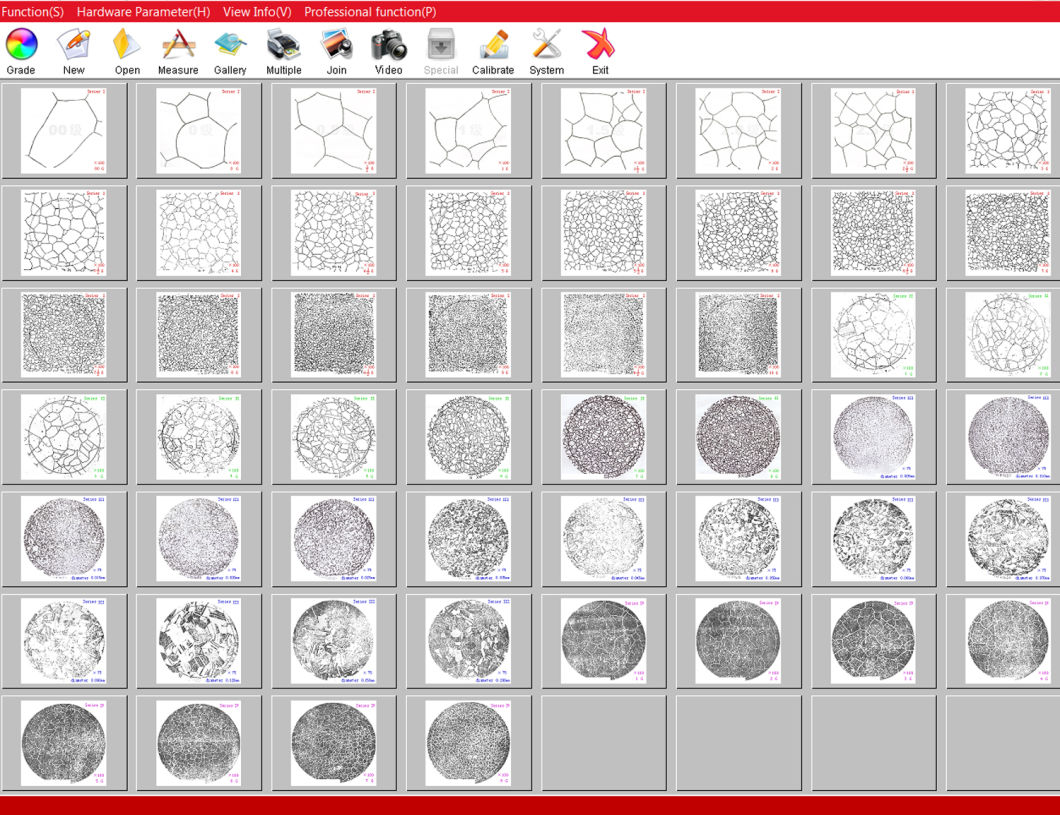The height and width of the screenshot is (815, 1060).
Task: Select the Join image tool
Action: 336,45
